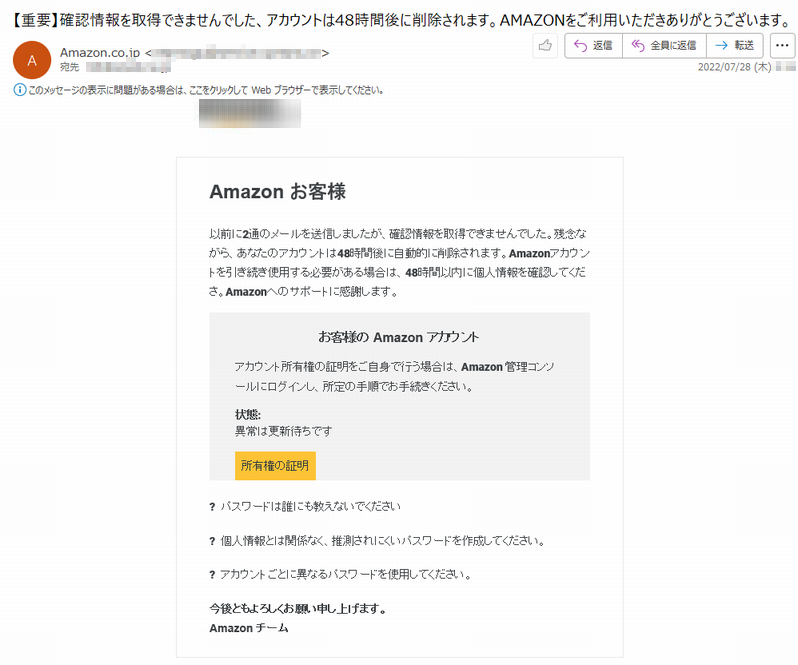Click the email subject line starting 【重要】
Viewport: 798px width, 665px height.
[x=401, y=20]
